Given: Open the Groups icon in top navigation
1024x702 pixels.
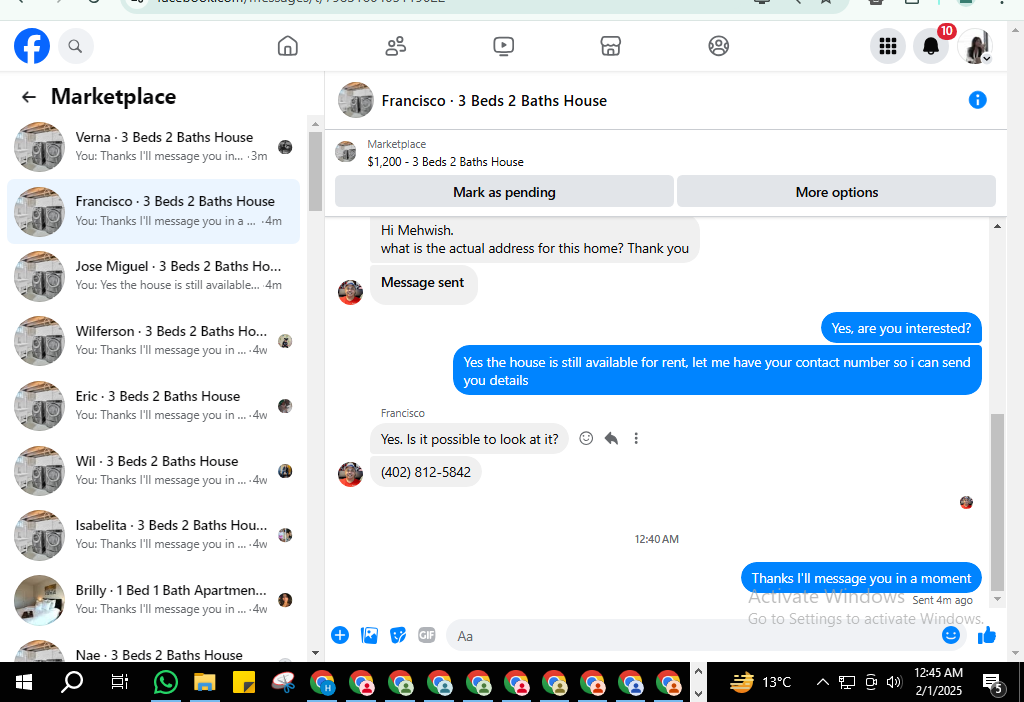Looking at the screenshot, I should (718, 46).
